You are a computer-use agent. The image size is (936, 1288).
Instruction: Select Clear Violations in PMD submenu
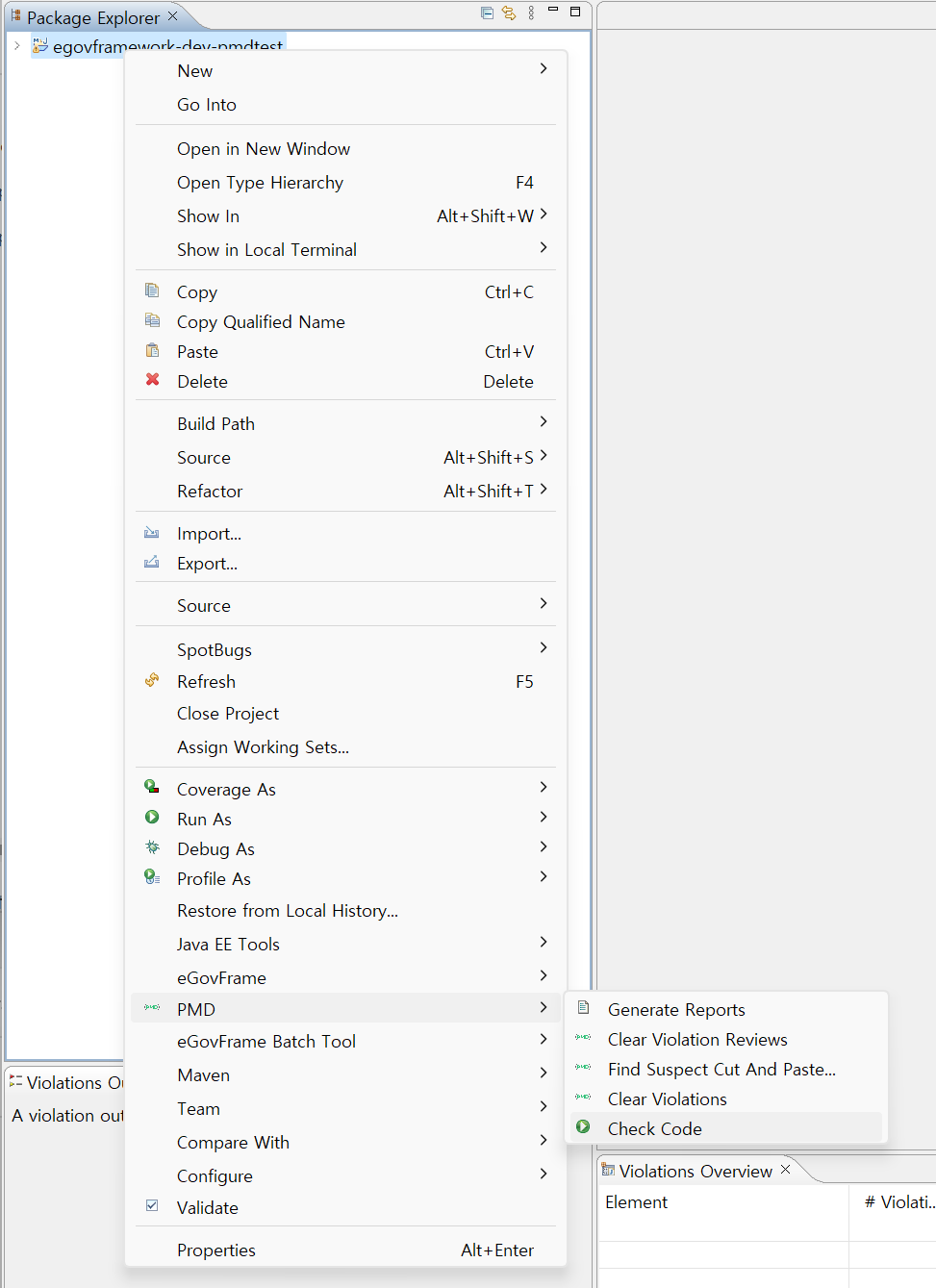pyautogui.click(x=667, y=1099)
